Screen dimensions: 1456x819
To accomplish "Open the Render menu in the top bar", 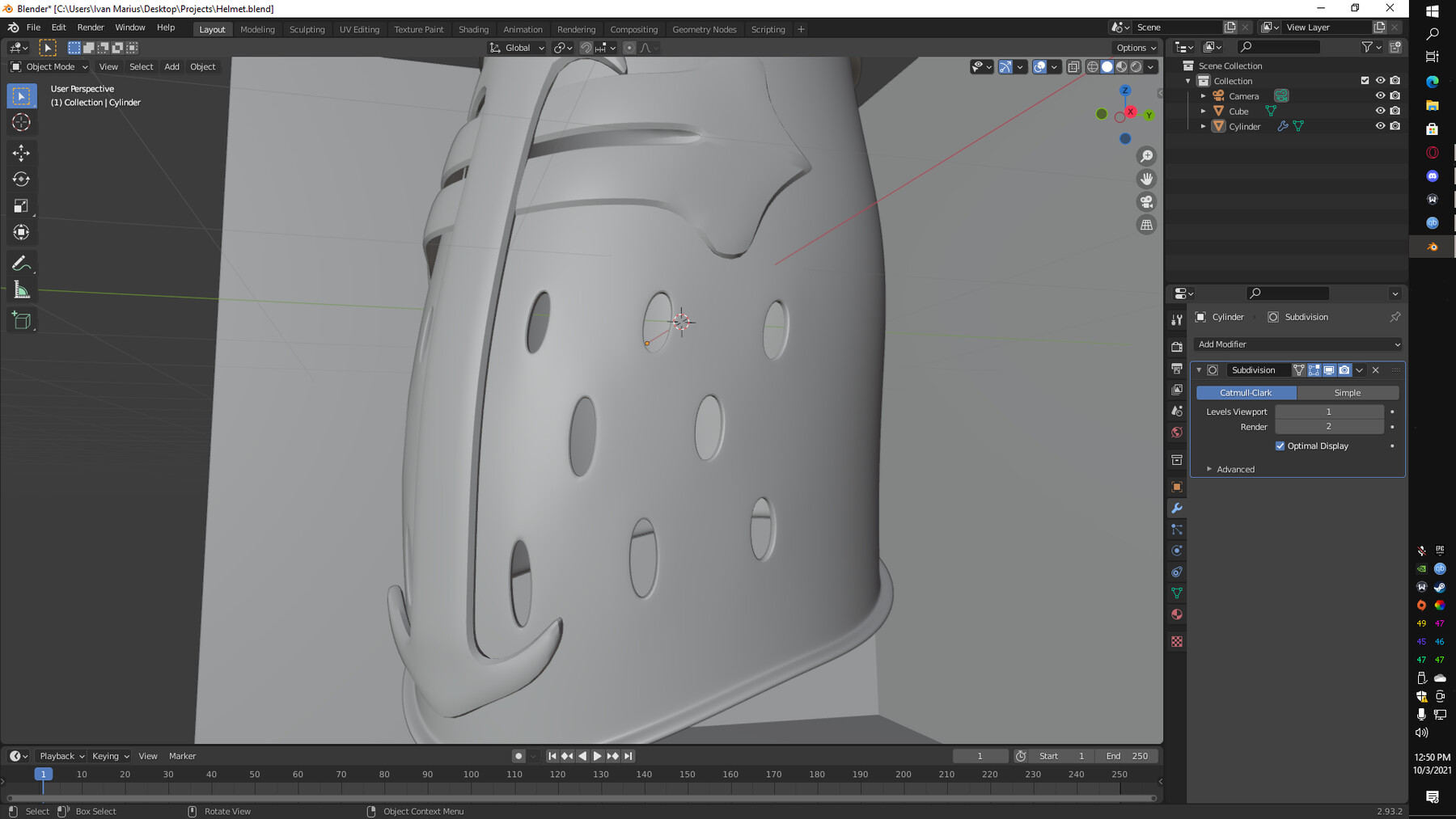I will click(x=91, y=27).
